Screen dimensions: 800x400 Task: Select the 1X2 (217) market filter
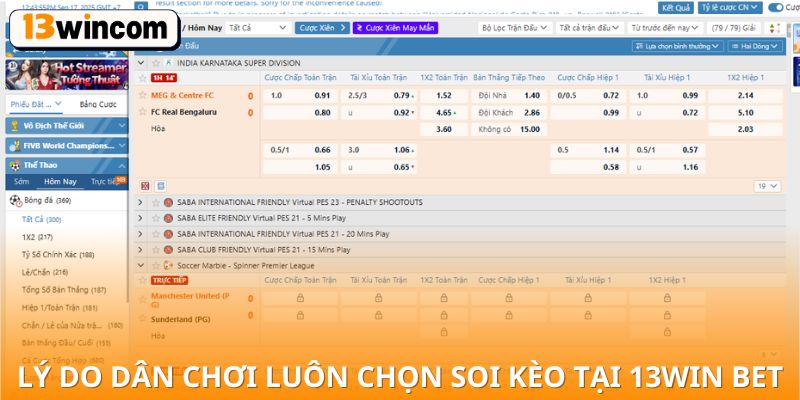pos(37,237)
